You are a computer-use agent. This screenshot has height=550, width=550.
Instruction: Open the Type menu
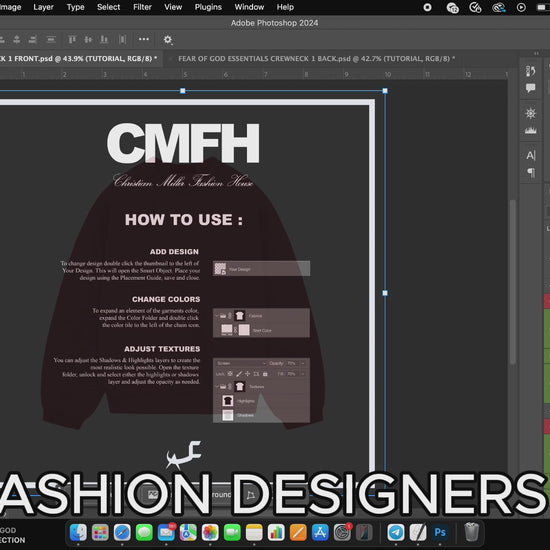(x=75, y=7)
